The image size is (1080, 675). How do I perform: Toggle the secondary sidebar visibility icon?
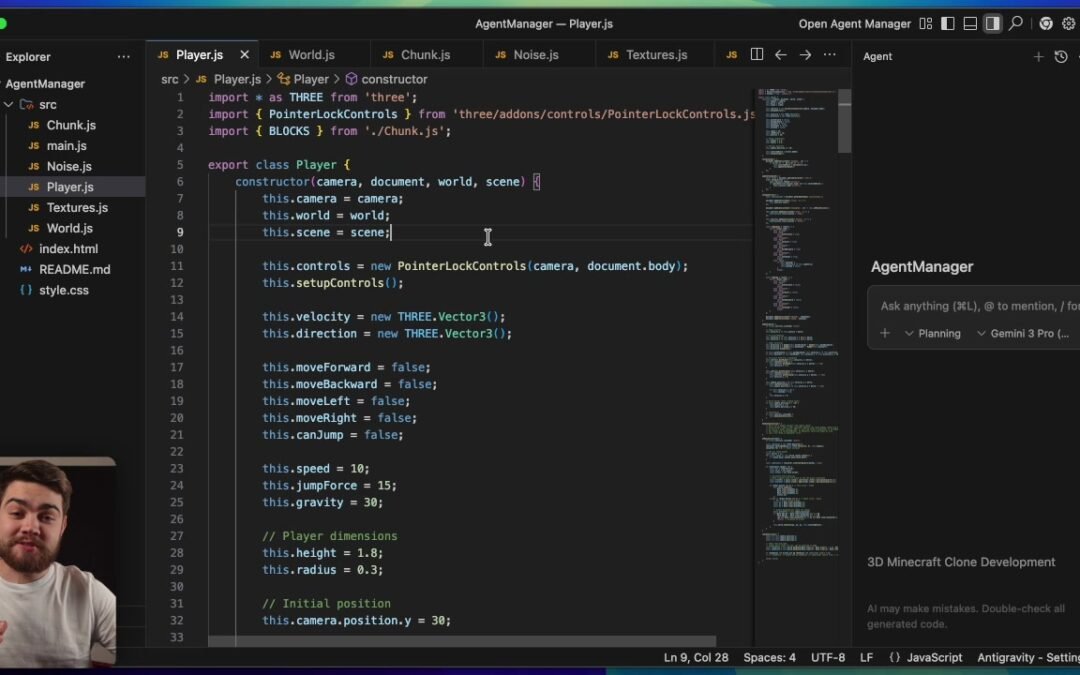coord(992,22)
